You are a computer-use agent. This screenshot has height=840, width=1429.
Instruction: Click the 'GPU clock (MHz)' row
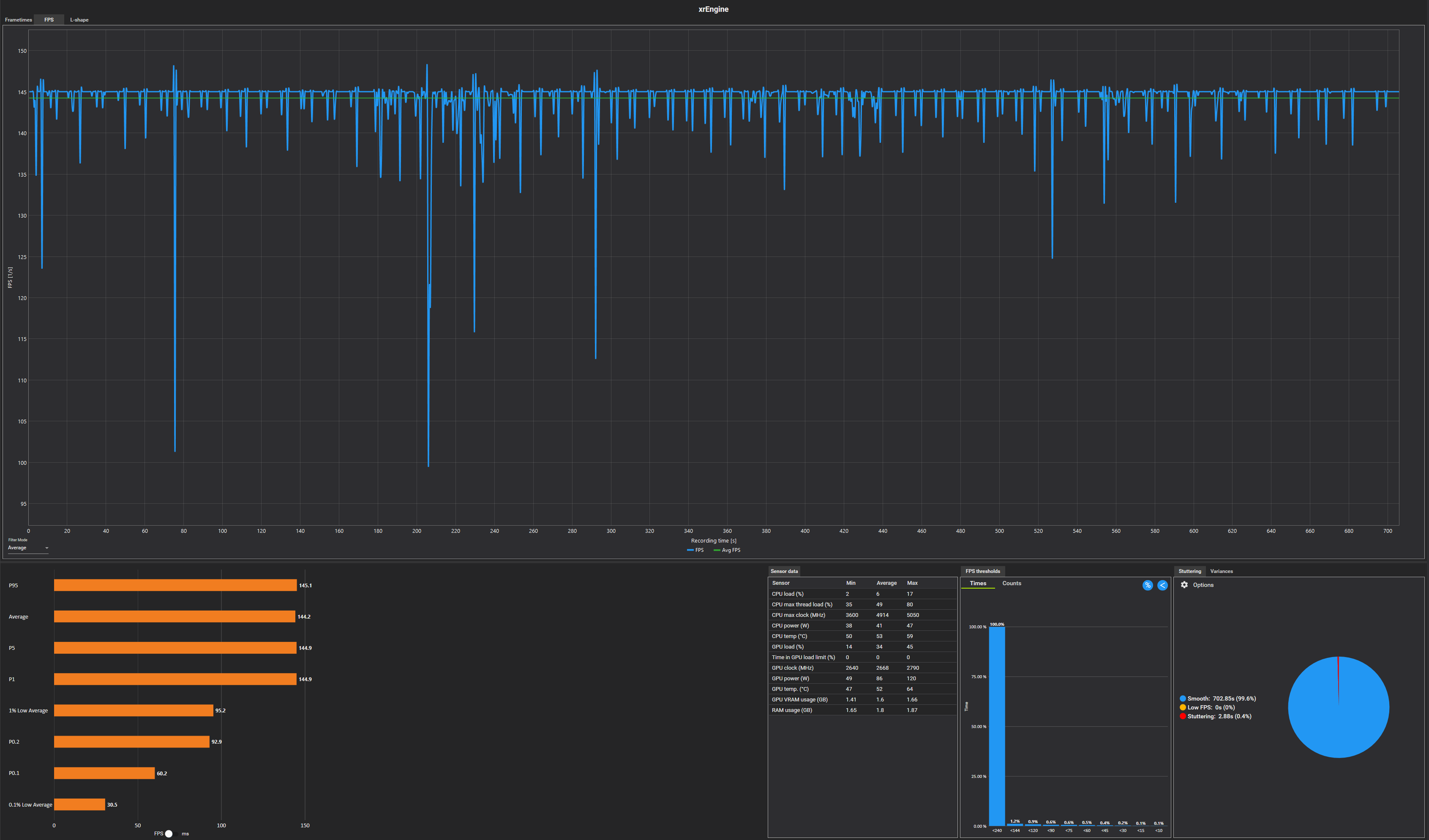click(x=862, y=668)
